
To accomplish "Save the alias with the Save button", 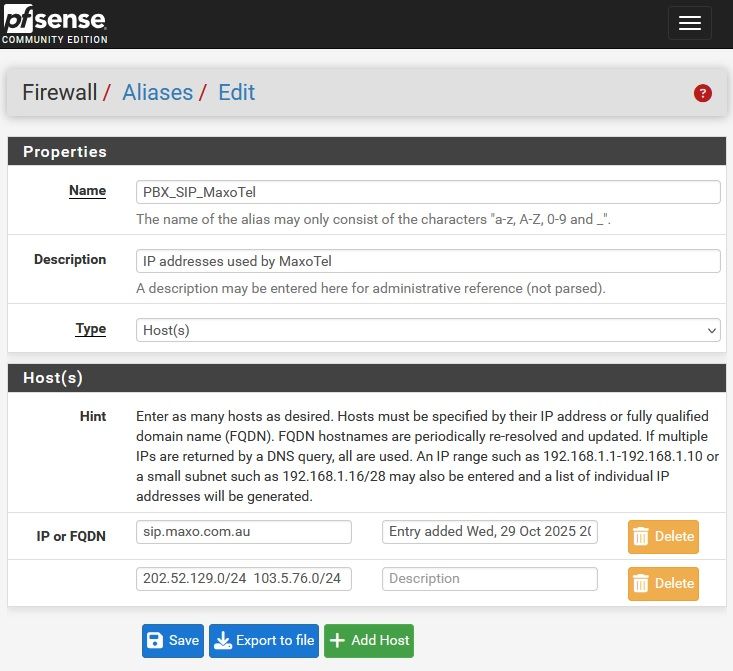I will pos(173,641).
